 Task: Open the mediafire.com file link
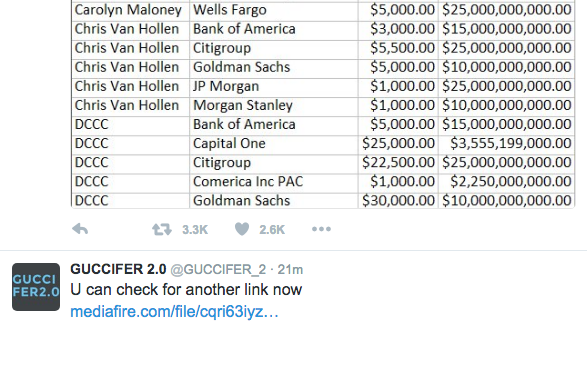pos(174,311)
